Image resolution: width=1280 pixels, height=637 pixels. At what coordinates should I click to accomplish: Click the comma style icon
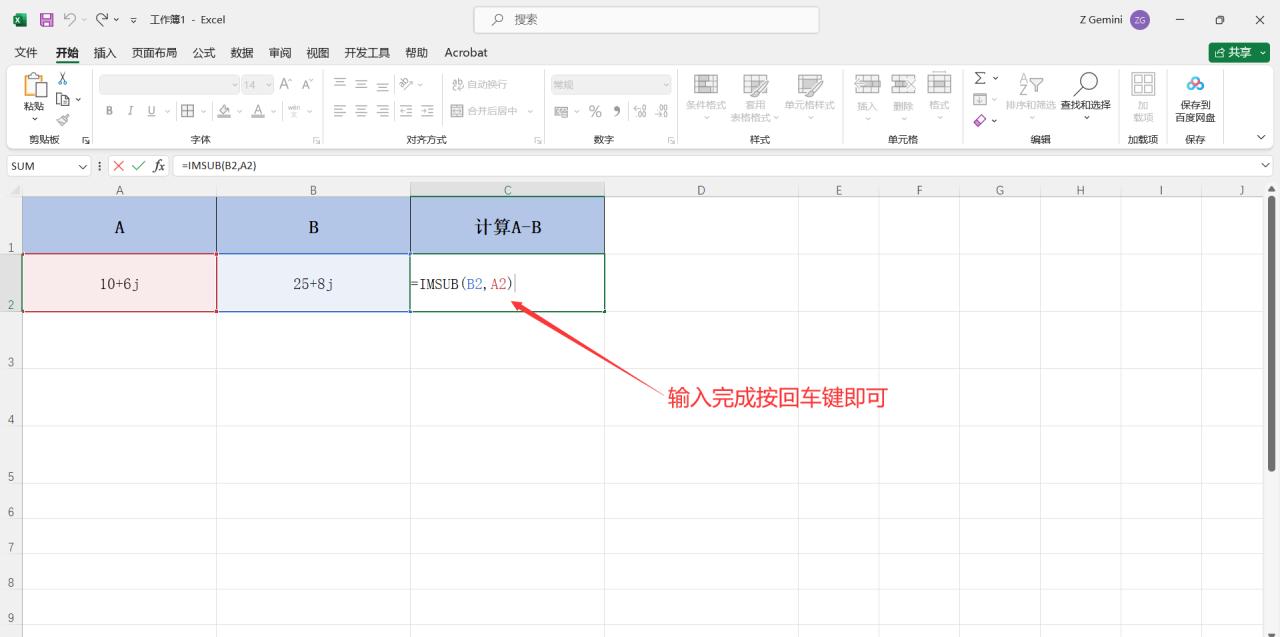[x=617, y=111]
